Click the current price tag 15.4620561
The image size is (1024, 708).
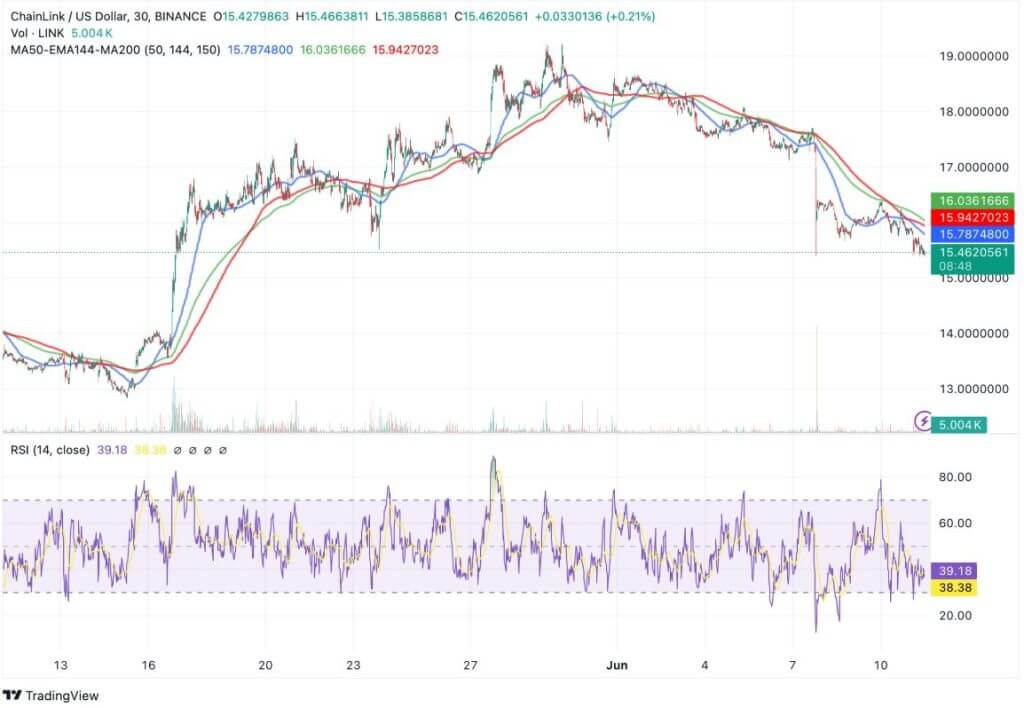(x=973, y=252)
